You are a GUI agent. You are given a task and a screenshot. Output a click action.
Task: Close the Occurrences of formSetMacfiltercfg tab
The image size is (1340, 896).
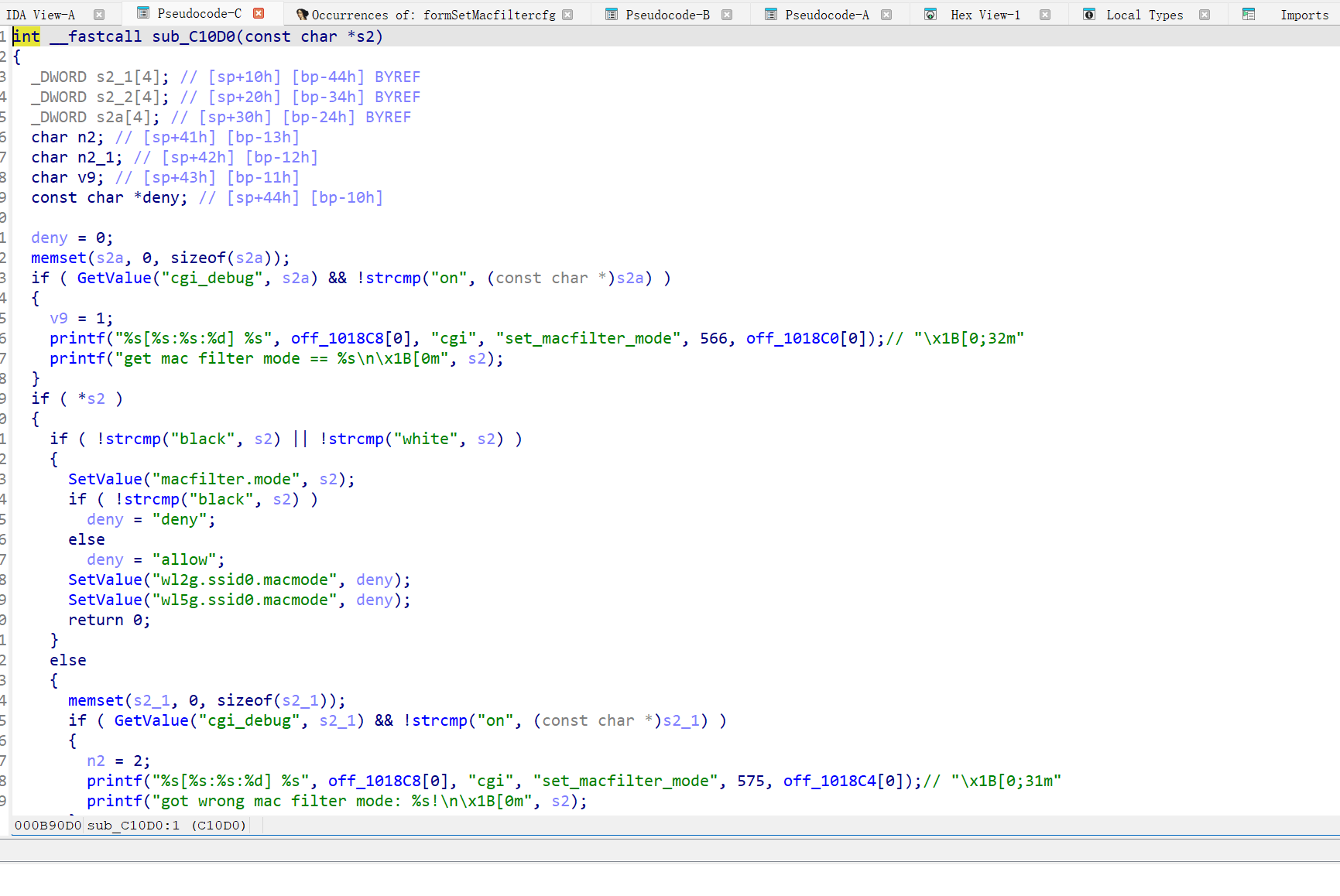tap(568, 15)
